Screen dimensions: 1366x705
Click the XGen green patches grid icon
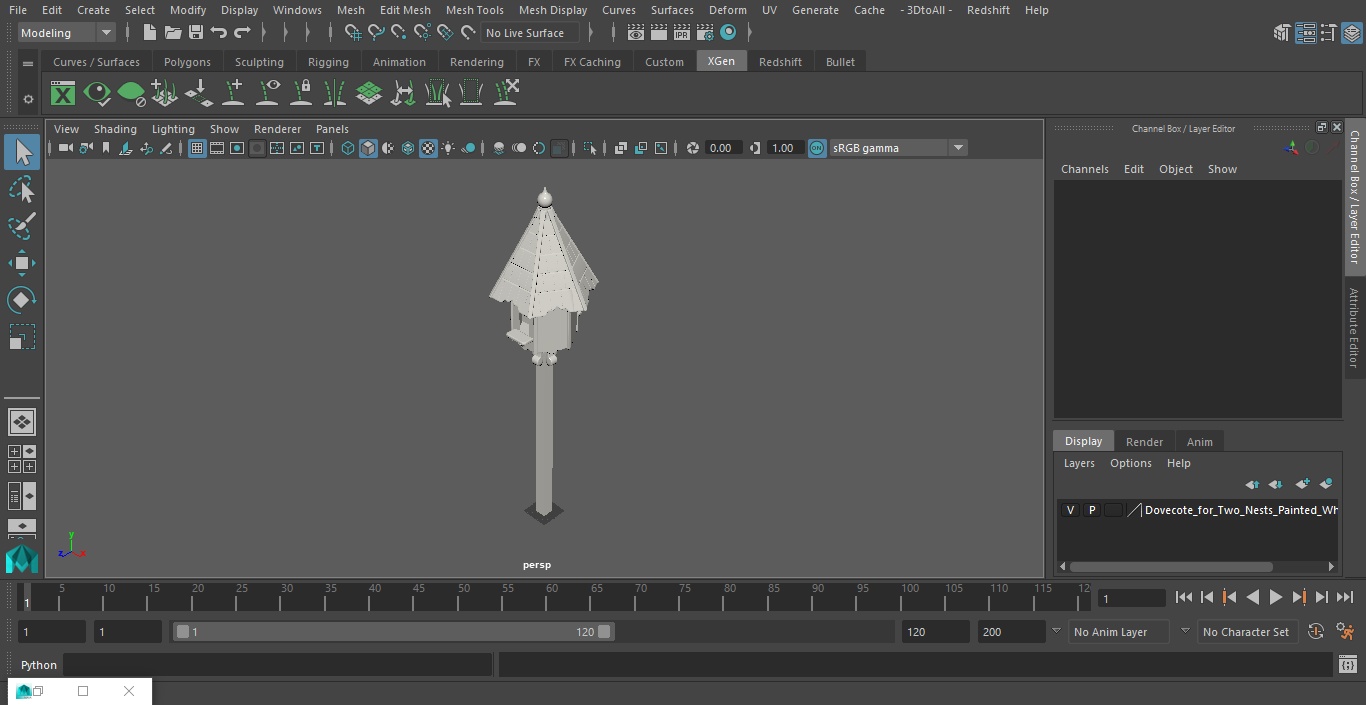[369, 94]
